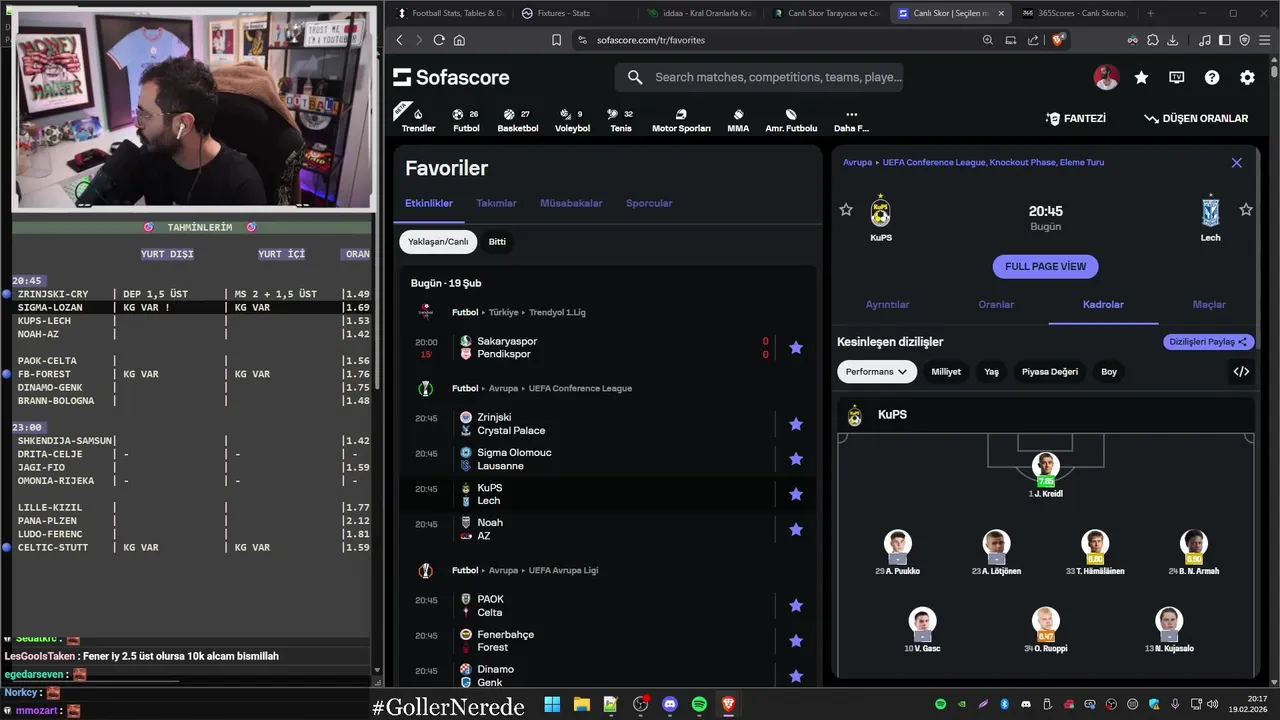
Task: Click the FULL PAGE VIEW button
Action: click(x=1045, y=267)
